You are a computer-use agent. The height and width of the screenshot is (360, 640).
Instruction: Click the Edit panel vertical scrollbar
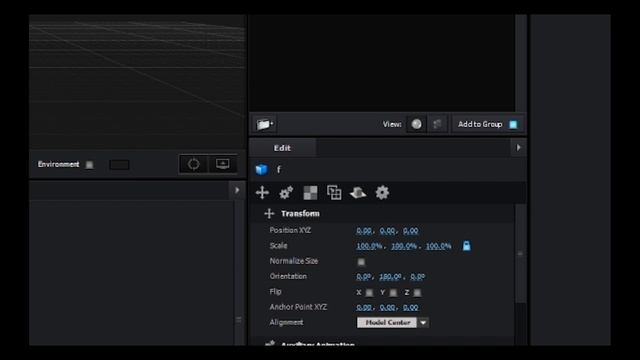520,253
